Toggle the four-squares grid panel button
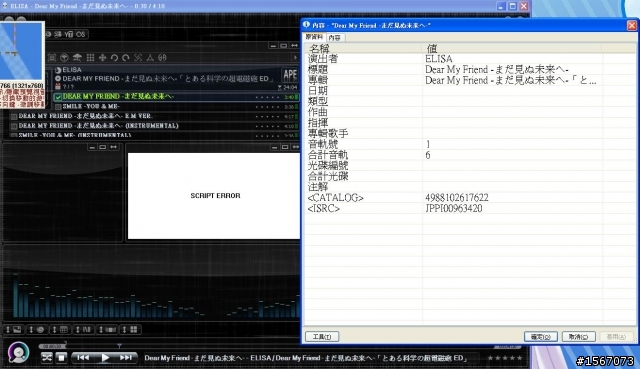This screenshot has height=369, width=640. 131,329
